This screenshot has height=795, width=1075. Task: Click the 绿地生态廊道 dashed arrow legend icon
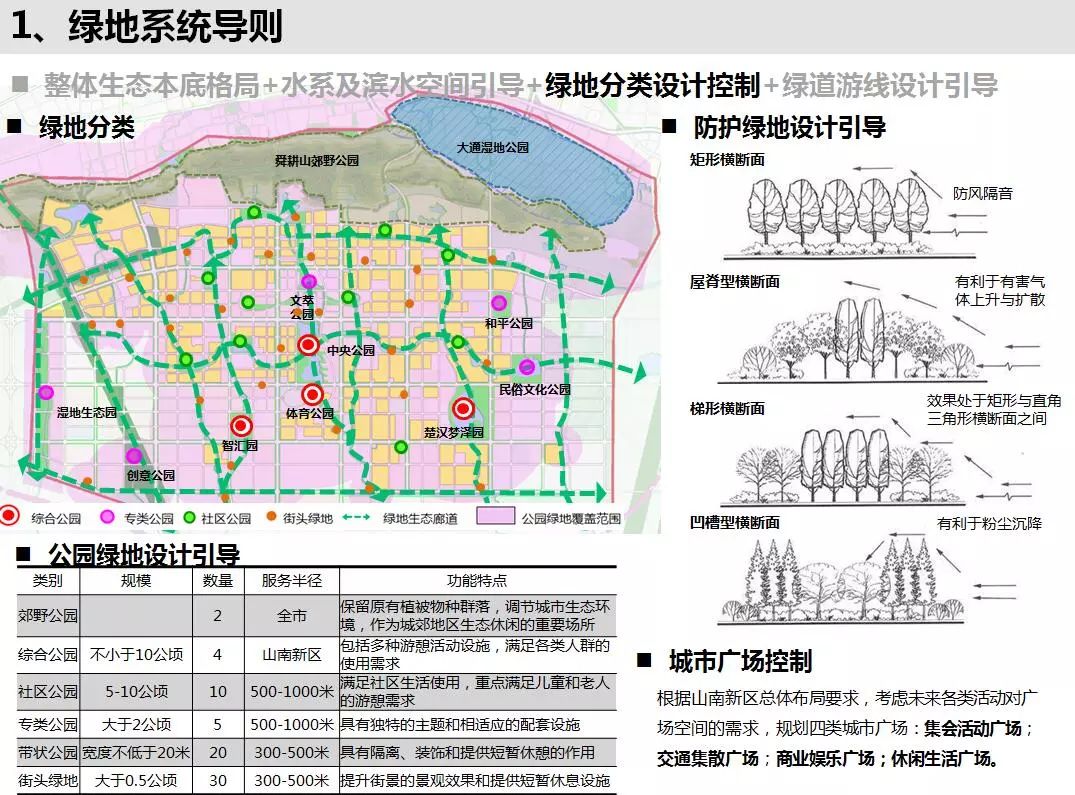point(357,517)
